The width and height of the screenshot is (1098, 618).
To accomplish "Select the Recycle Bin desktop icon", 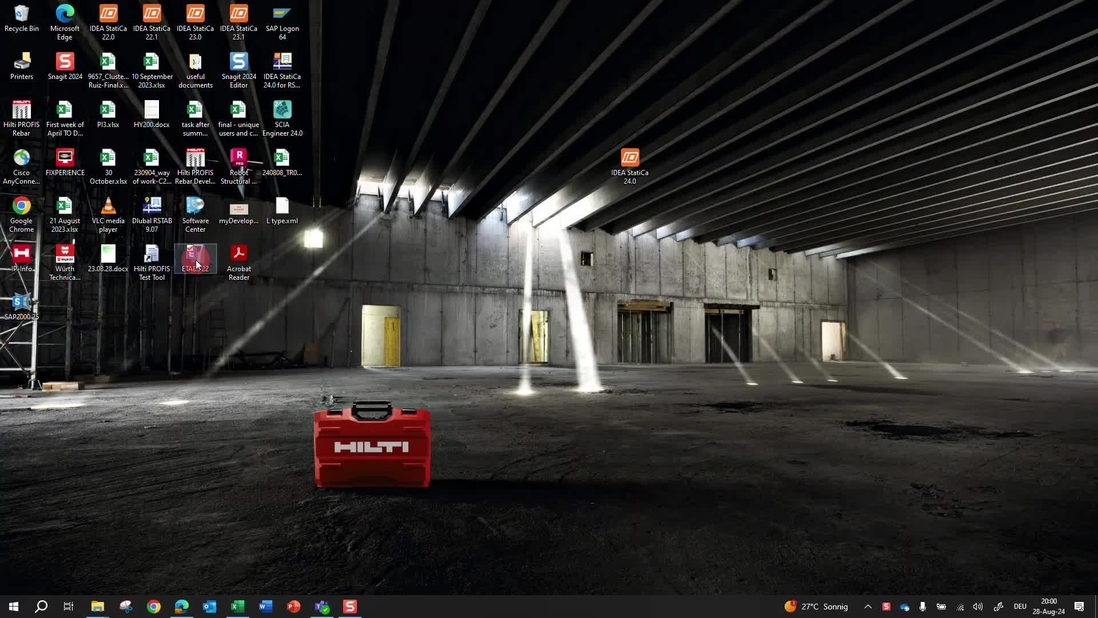I will [21, 19].
